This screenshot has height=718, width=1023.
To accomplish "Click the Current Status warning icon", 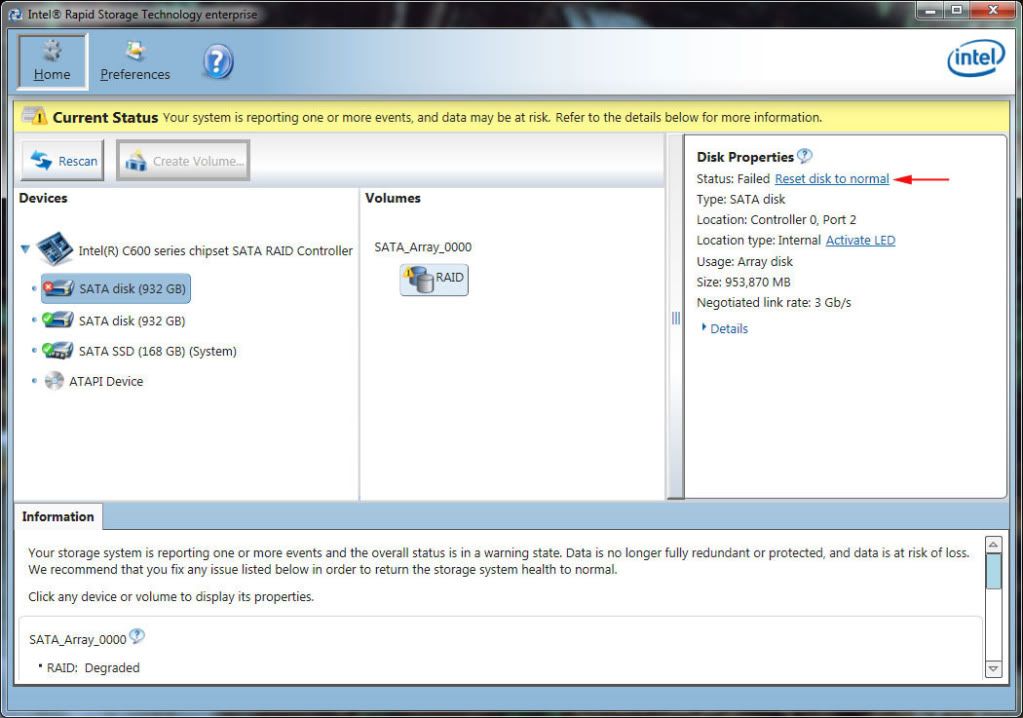I will pos(35,116).
